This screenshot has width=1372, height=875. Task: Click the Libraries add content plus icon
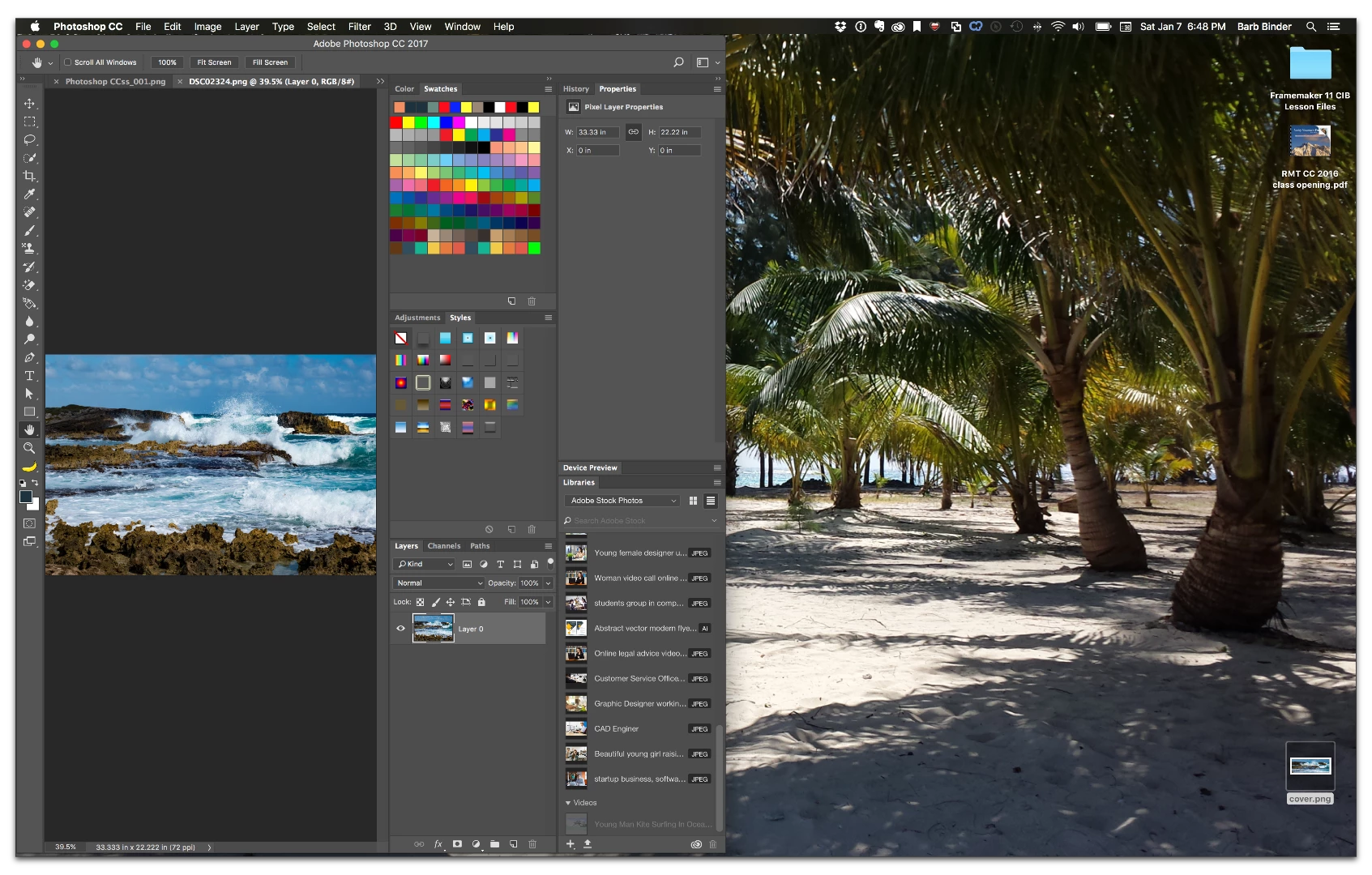click(570, 843)
